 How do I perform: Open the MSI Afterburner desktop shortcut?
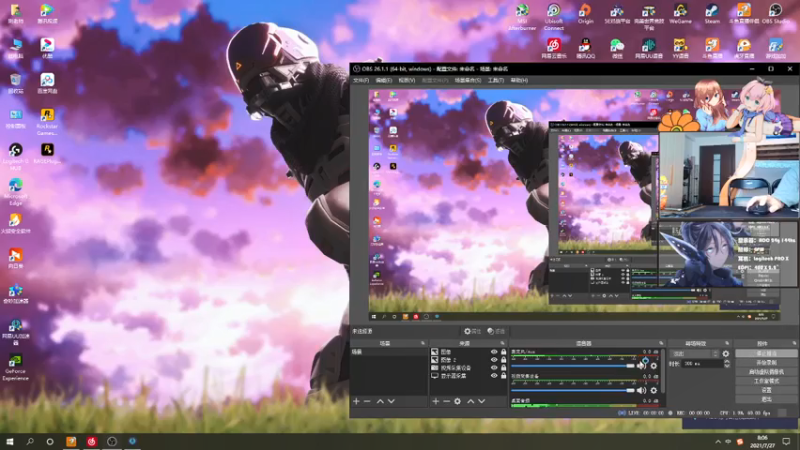point(522,17)
